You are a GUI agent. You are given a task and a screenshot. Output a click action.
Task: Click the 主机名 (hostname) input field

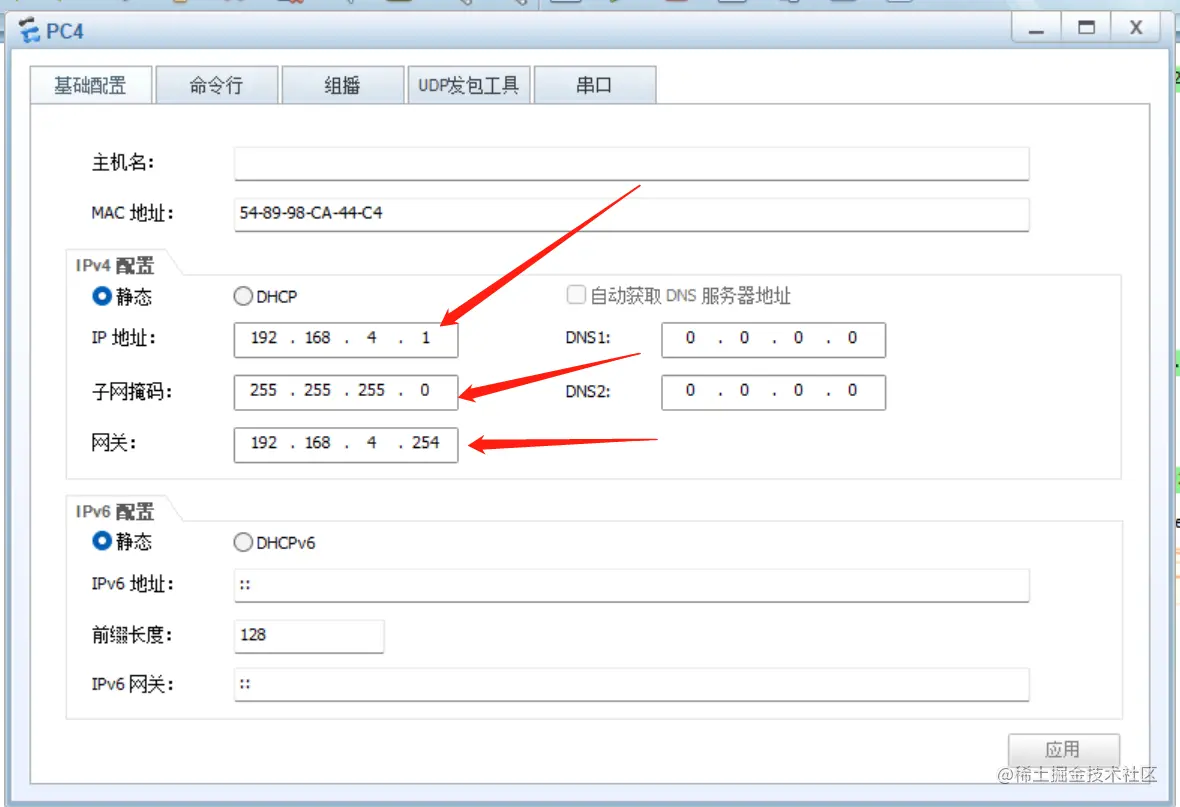point(630,163)
